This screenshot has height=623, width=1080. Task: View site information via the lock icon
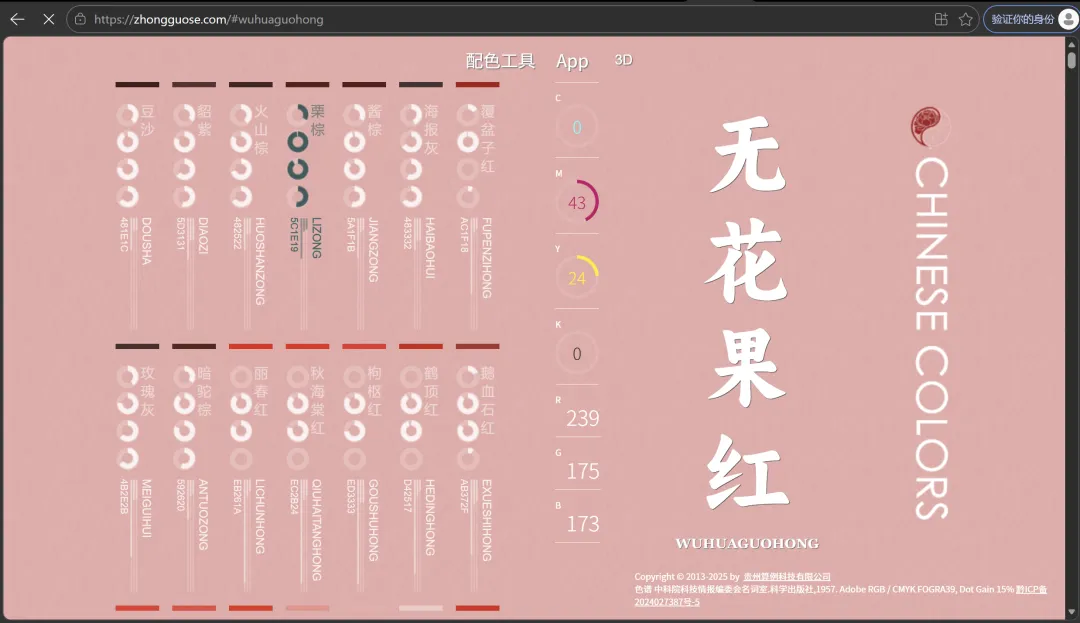80,19
